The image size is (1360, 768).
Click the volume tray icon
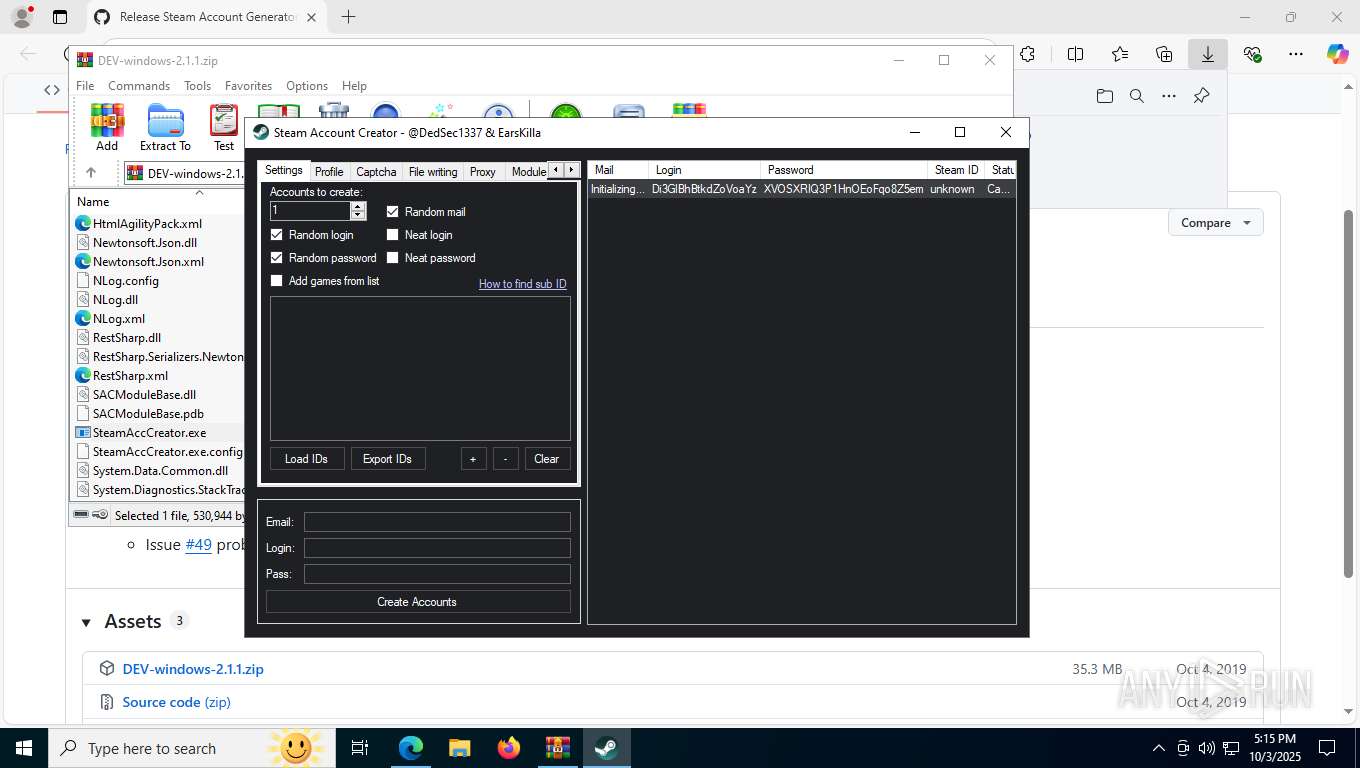(1206, 748)
